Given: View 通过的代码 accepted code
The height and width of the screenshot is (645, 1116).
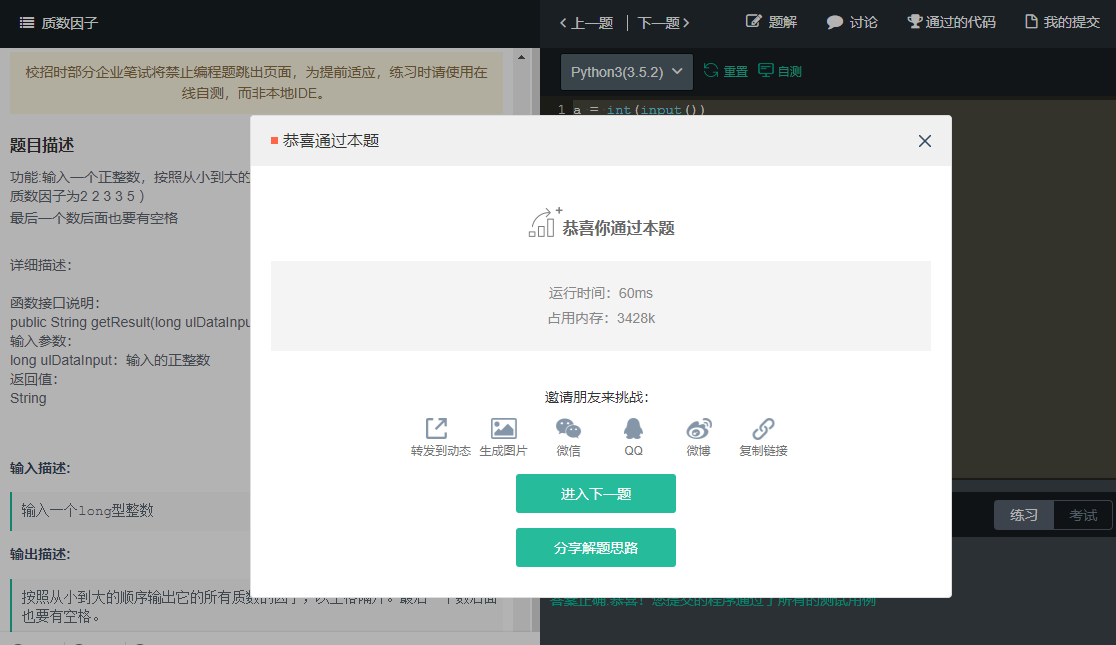Looking at the screenshot, I should [x=952, y=22].
